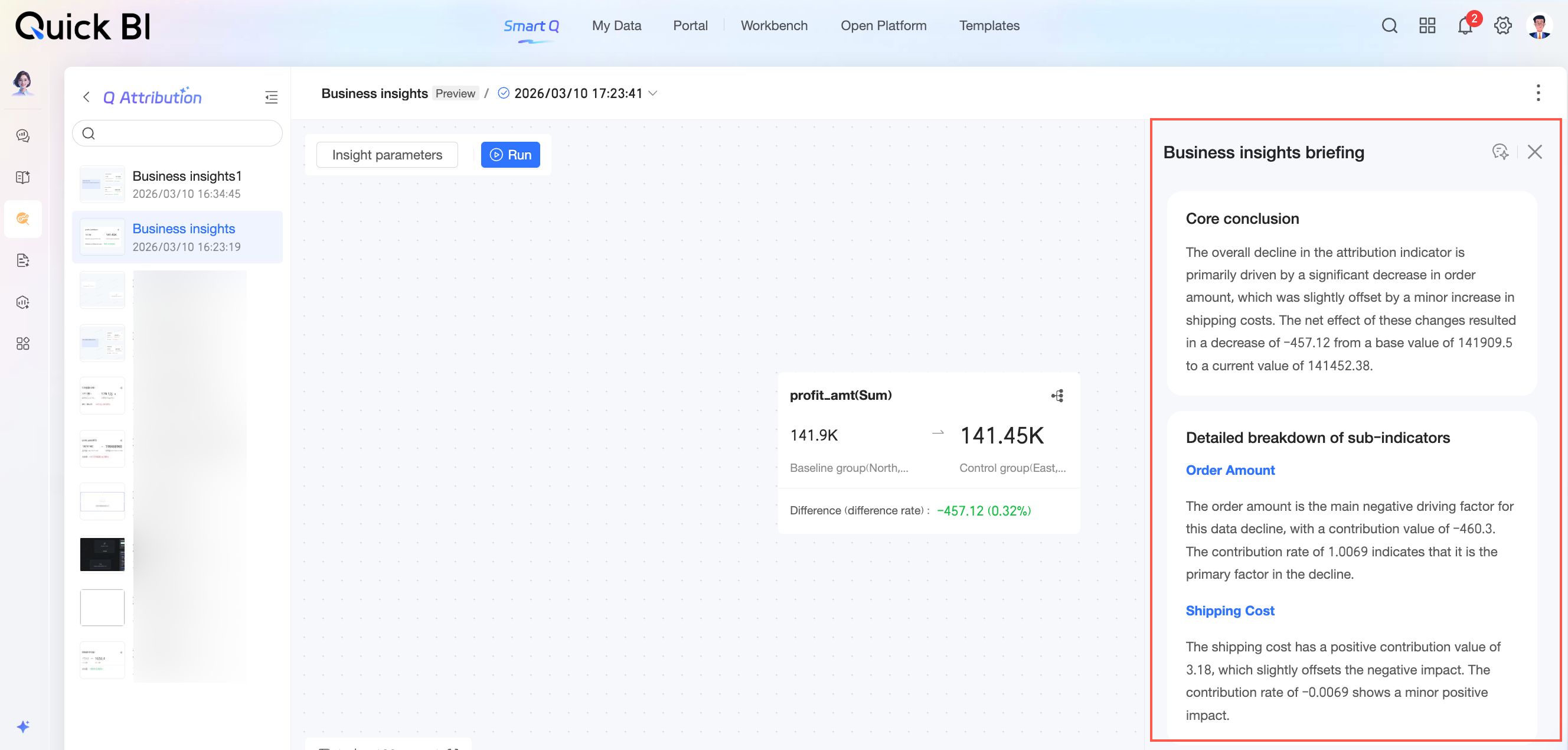Open the widgets grid icon in left sidebar
Image resolution: width=1568 pixels, height=750 pixels.
tap(22, 343)
